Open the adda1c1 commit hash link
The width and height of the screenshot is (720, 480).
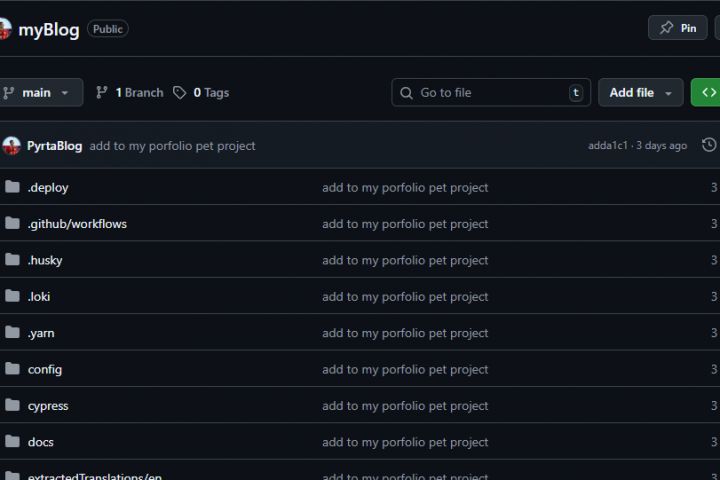click(x=608, y=146)
